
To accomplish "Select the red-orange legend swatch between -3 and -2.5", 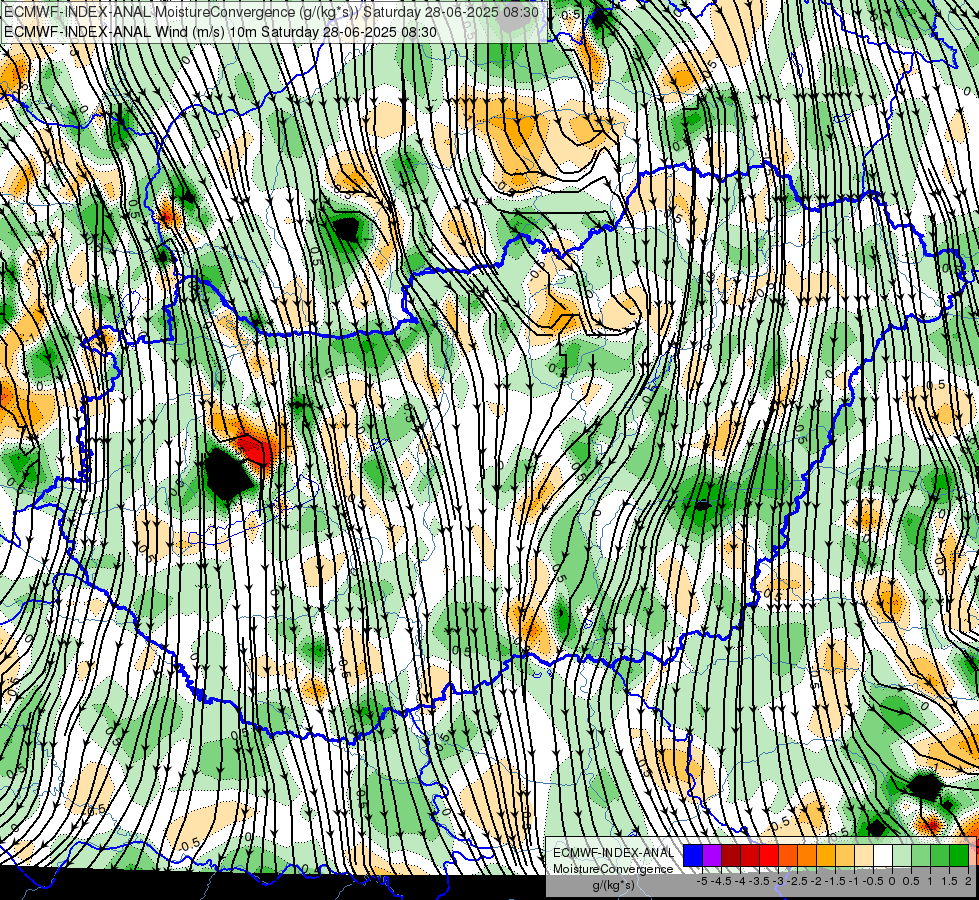I will [x=788, y=855].
